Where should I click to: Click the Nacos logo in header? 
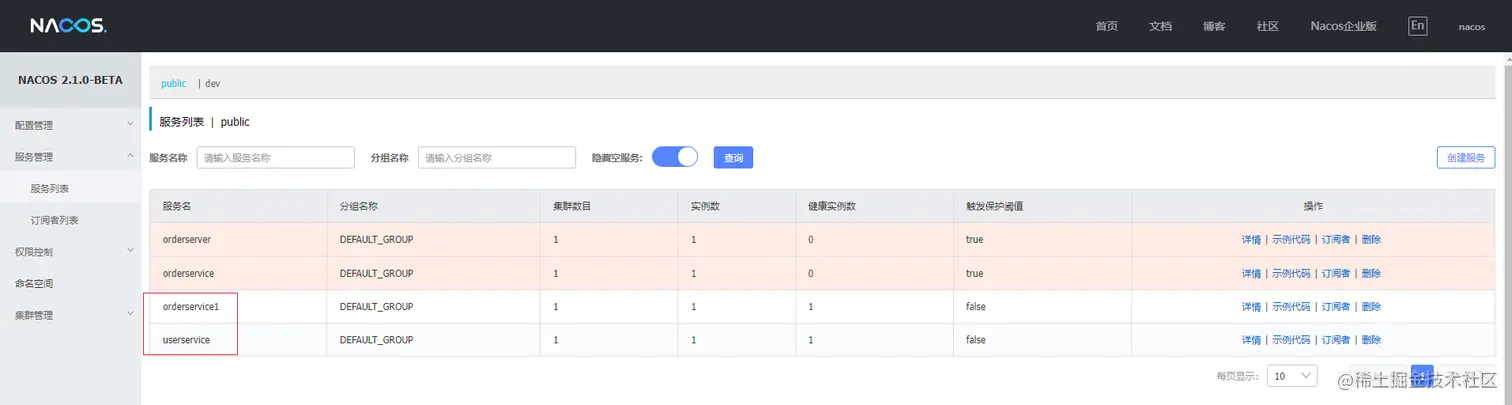[x=68, y=26]
